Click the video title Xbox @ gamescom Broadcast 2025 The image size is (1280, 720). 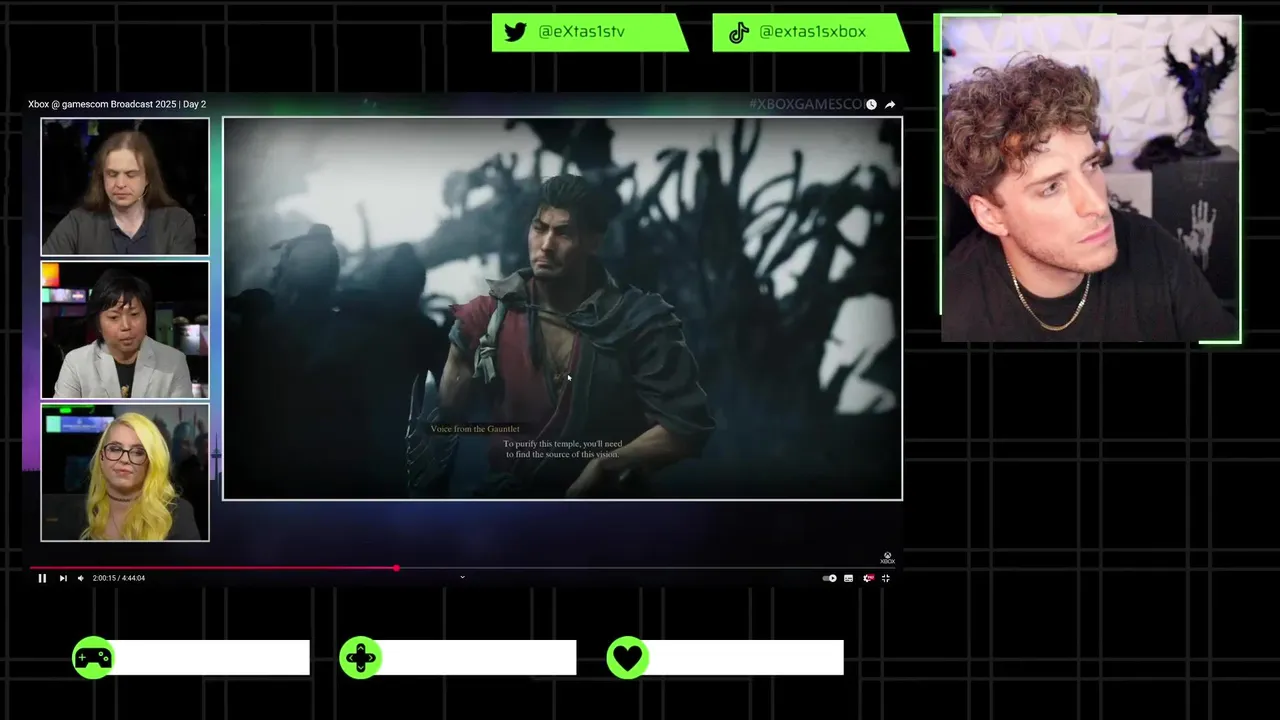click(x=117, y=104)
